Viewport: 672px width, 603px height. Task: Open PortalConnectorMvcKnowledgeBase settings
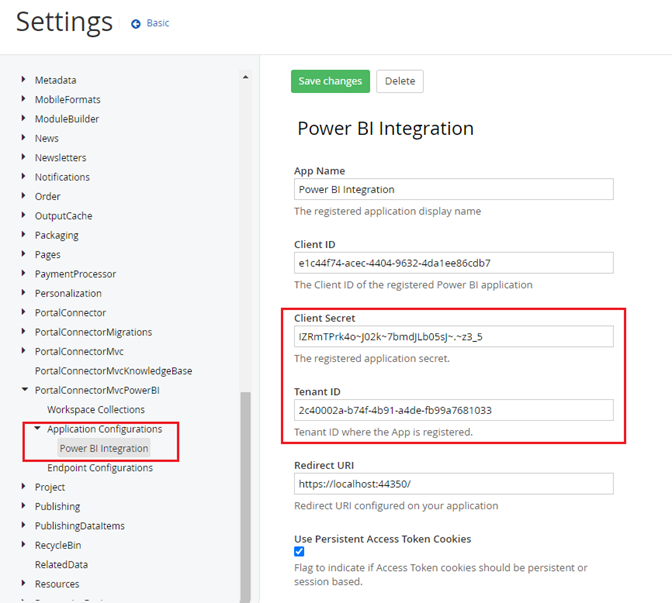pos(114,371)
